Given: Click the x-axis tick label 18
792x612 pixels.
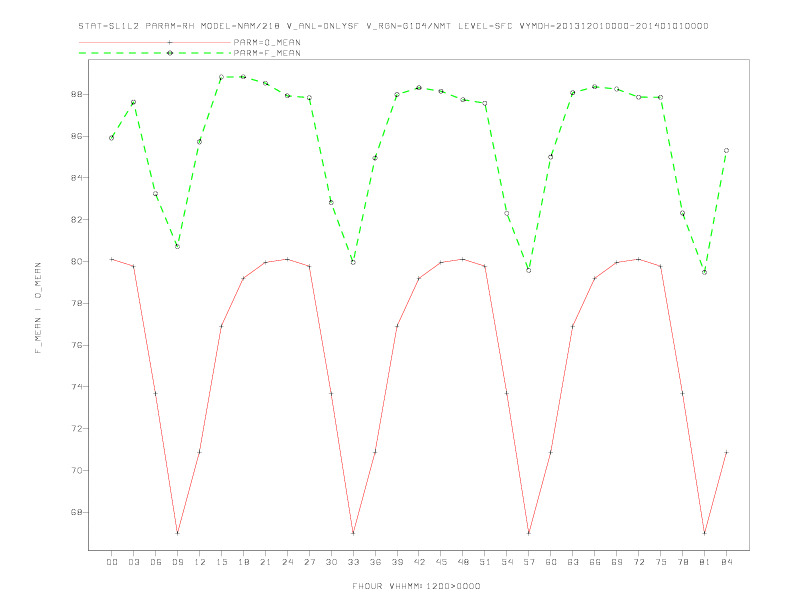Looking at the screenshot, I should coord(243,562).
